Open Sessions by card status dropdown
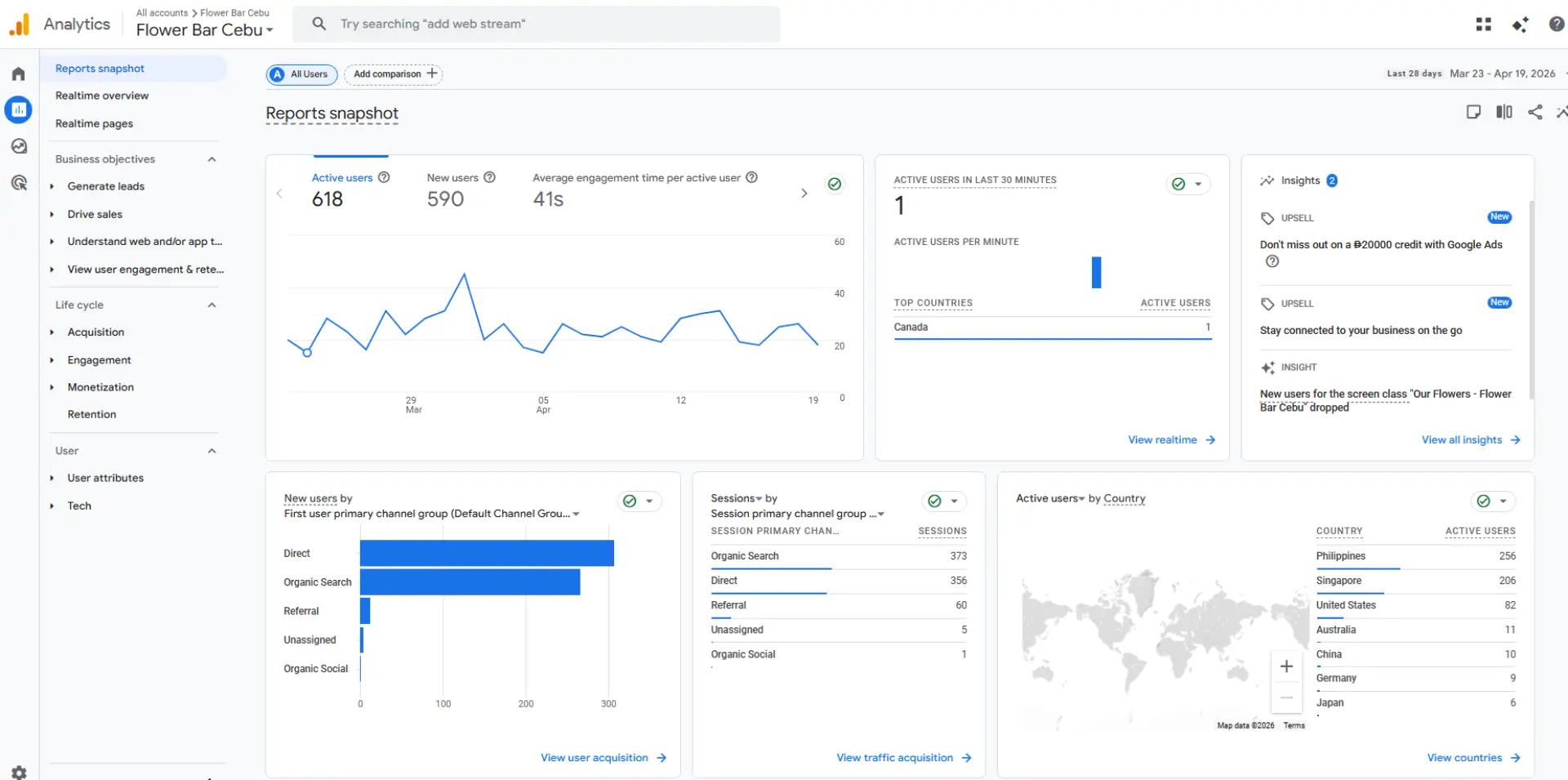Image resolution: width=1568 pixels, height=780 pixels. [944, 501]
